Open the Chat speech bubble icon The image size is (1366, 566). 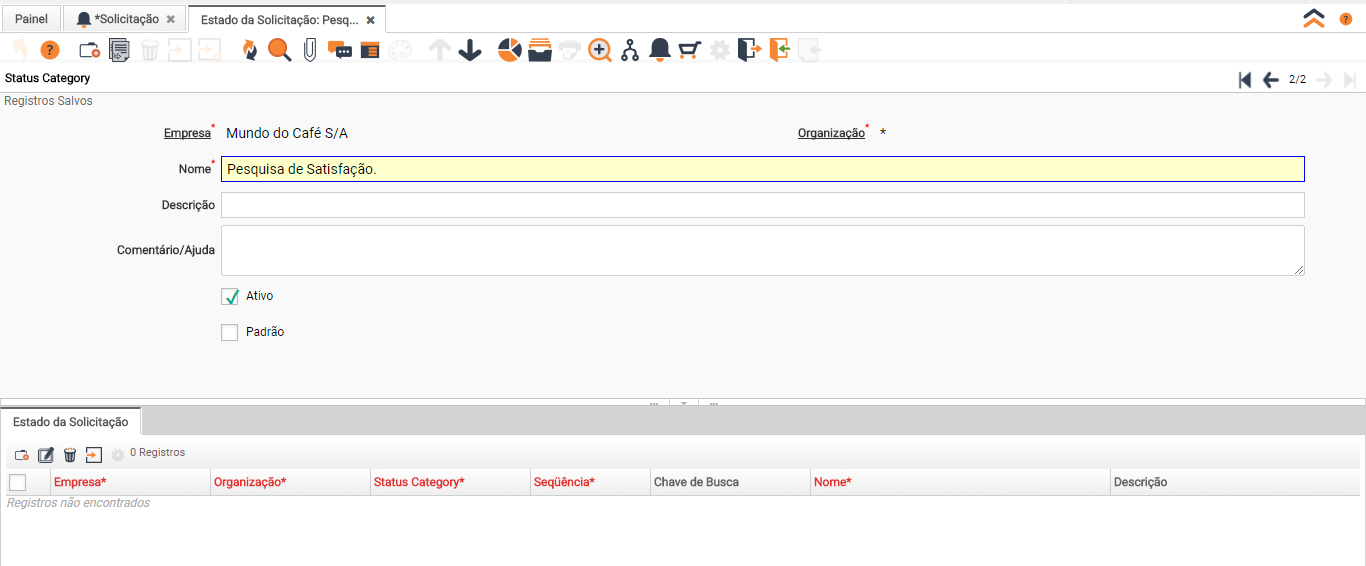click(339, 50)
